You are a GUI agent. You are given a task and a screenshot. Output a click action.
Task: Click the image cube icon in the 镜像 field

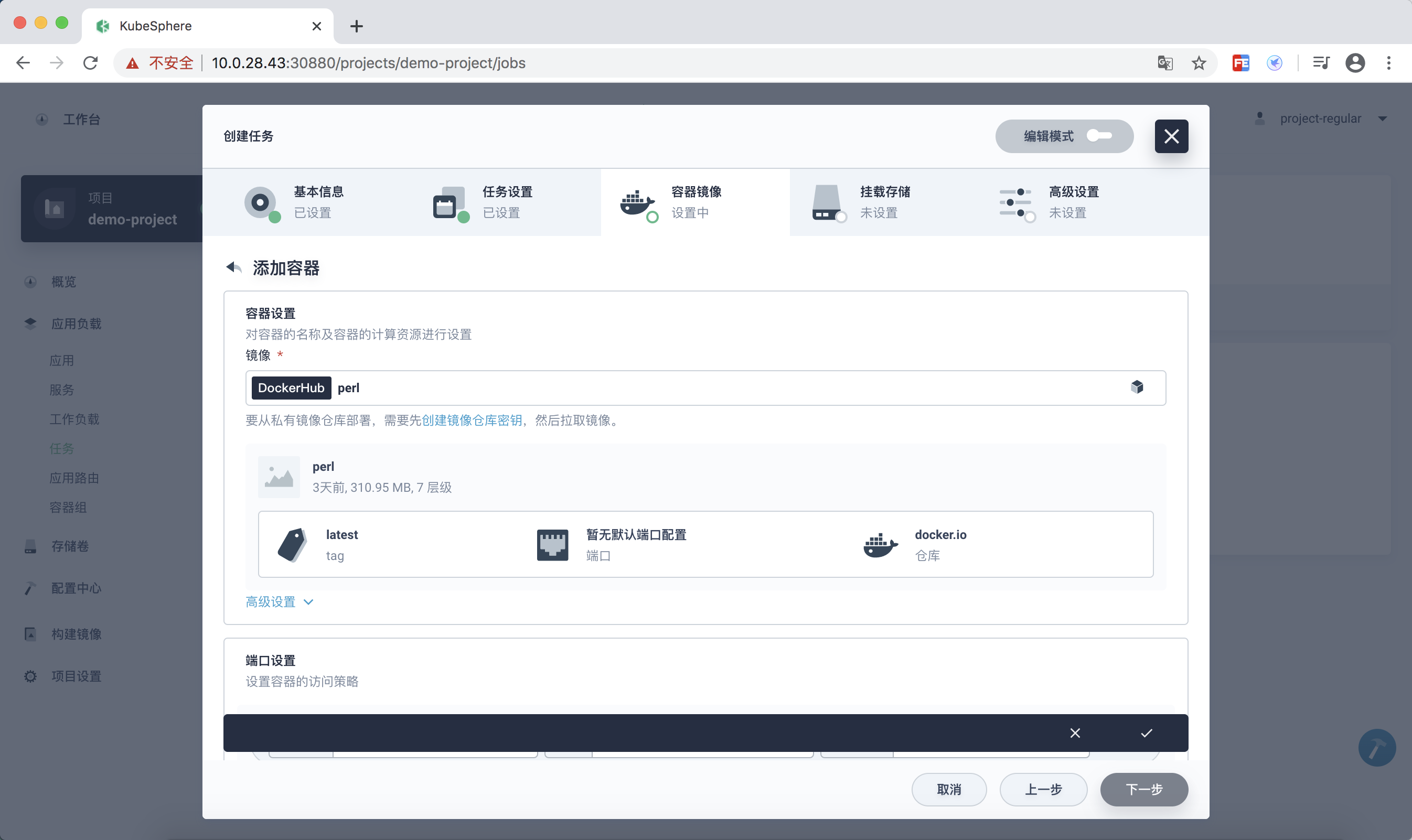pos(1137,387)
